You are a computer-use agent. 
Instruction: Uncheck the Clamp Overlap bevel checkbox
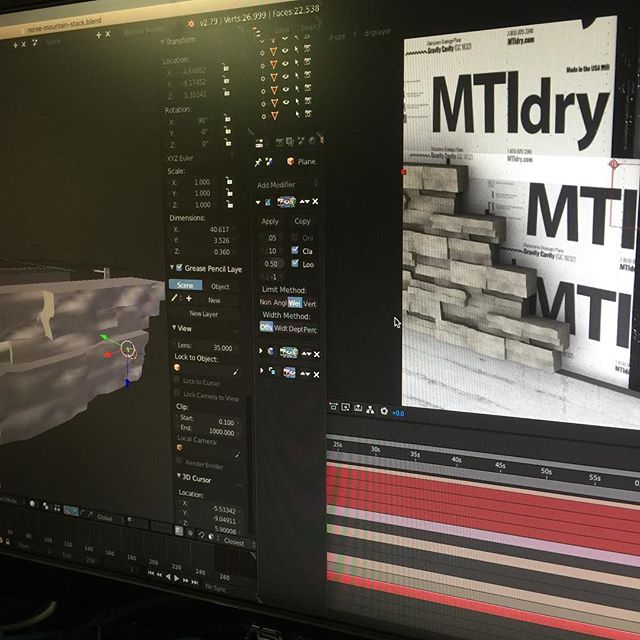tap(295, 250)
